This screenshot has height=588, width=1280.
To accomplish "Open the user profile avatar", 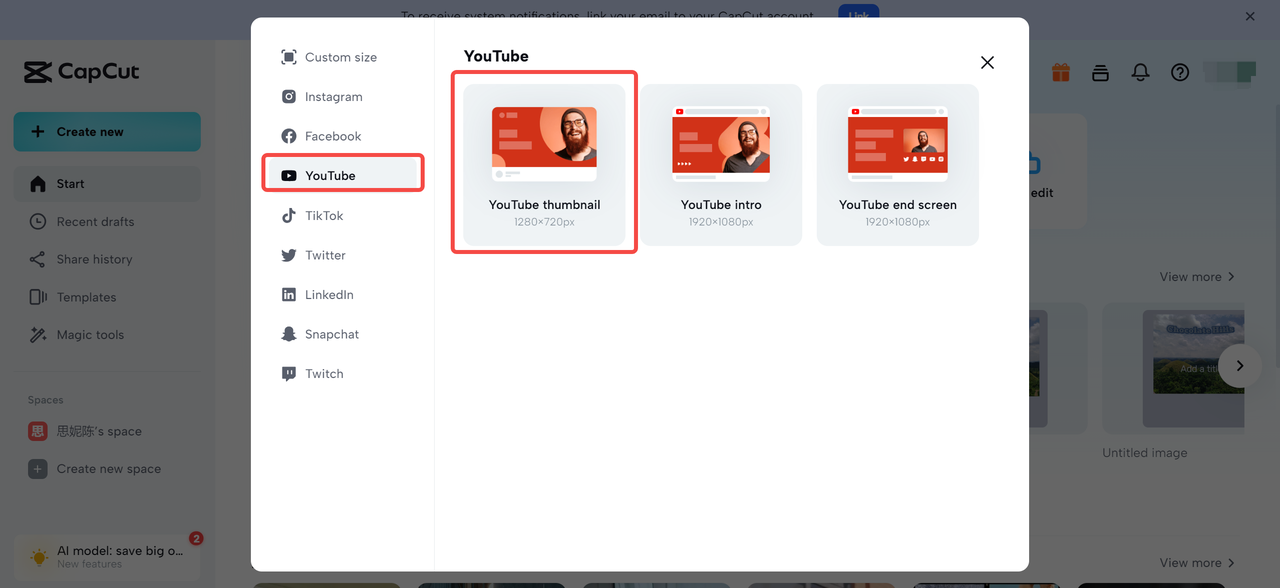I will tap(1231, 72).
